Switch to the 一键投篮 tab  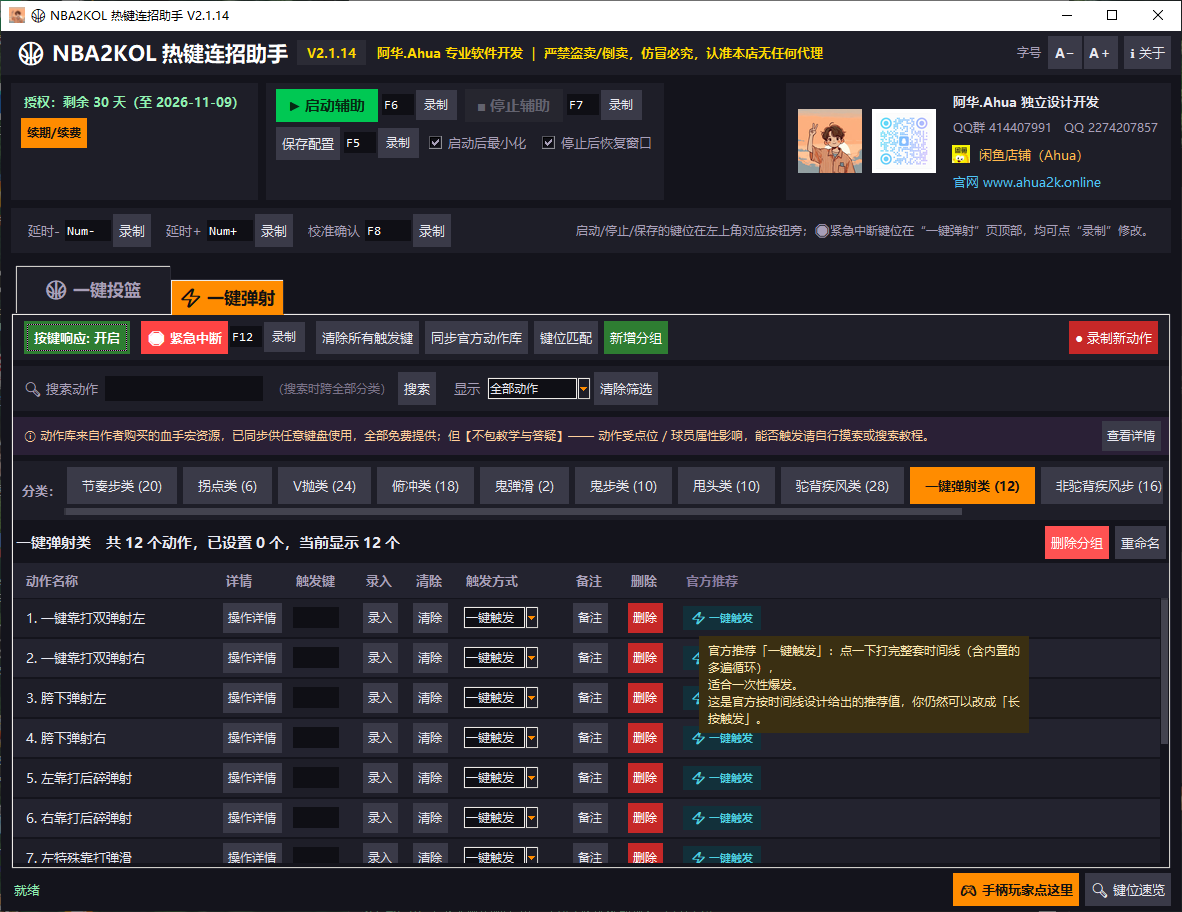click(x=93, y=290)
